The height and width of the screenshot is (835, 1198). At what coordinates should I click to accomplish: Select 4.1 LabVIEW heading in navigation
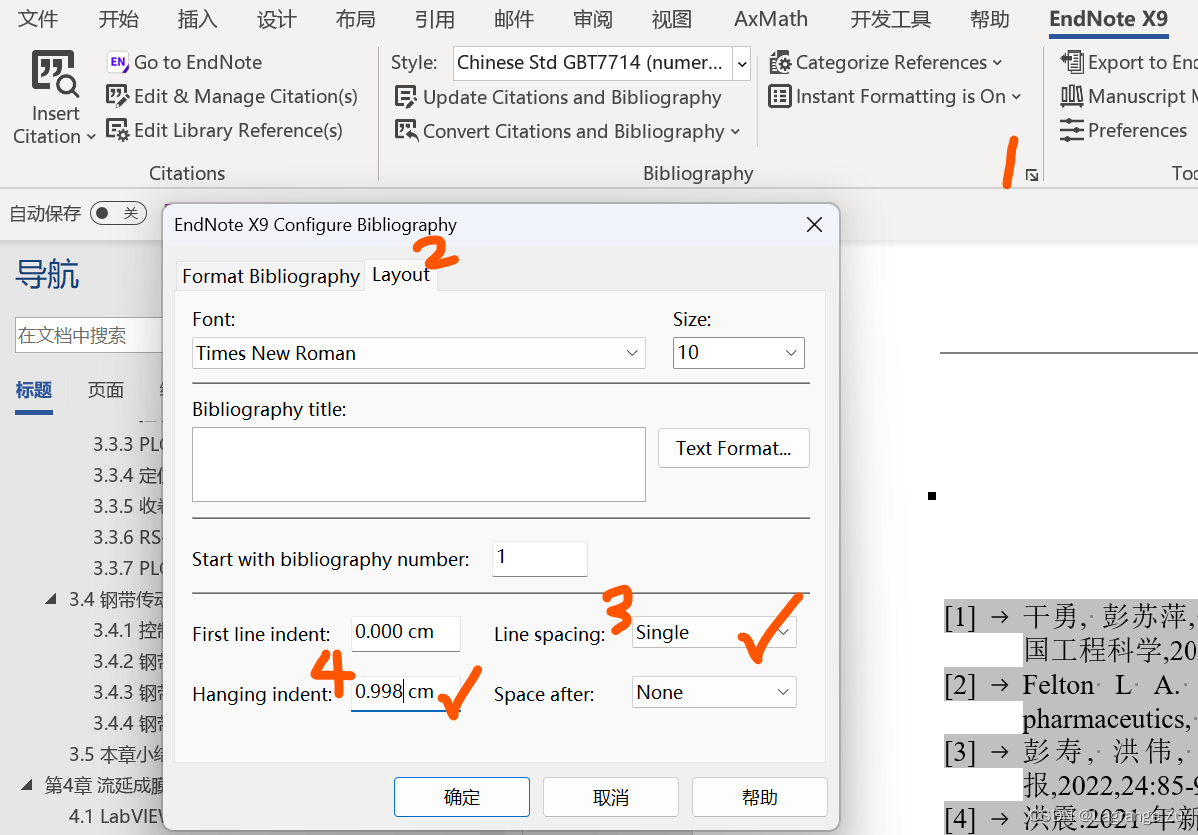coord(115,816)
